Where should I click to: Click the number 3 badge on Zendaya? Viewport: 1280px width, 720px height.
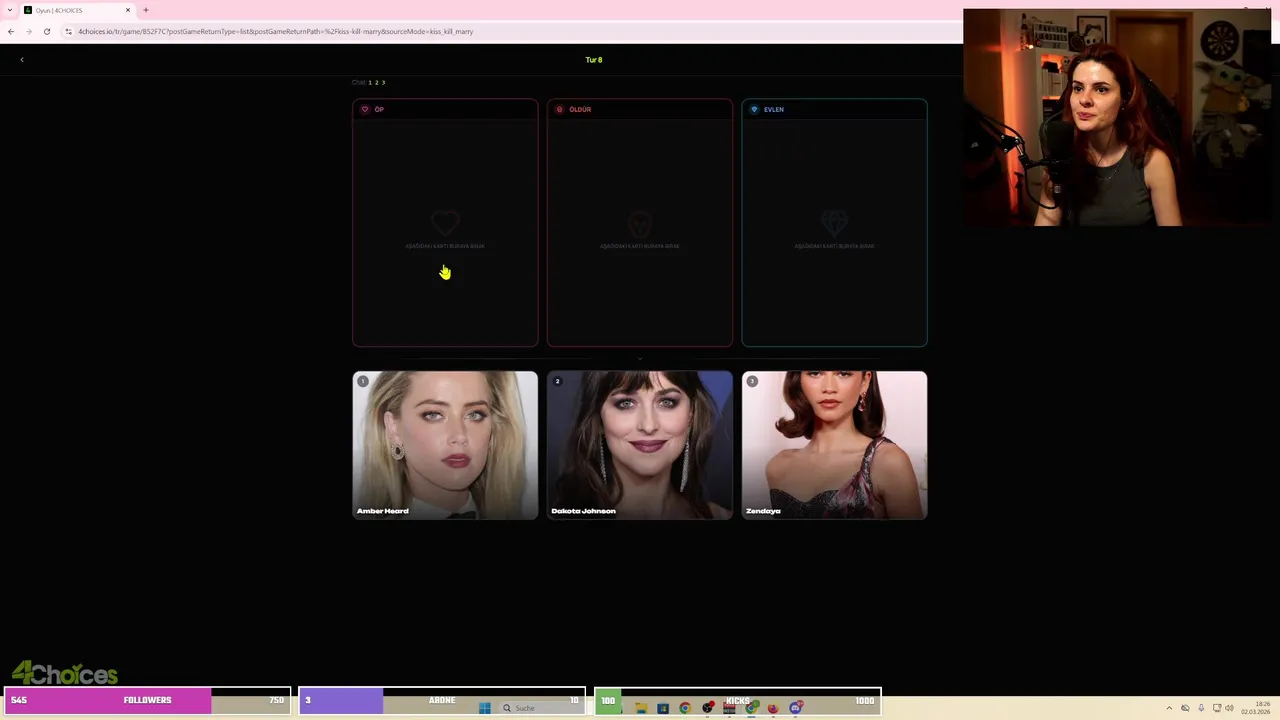click(752, 381)
